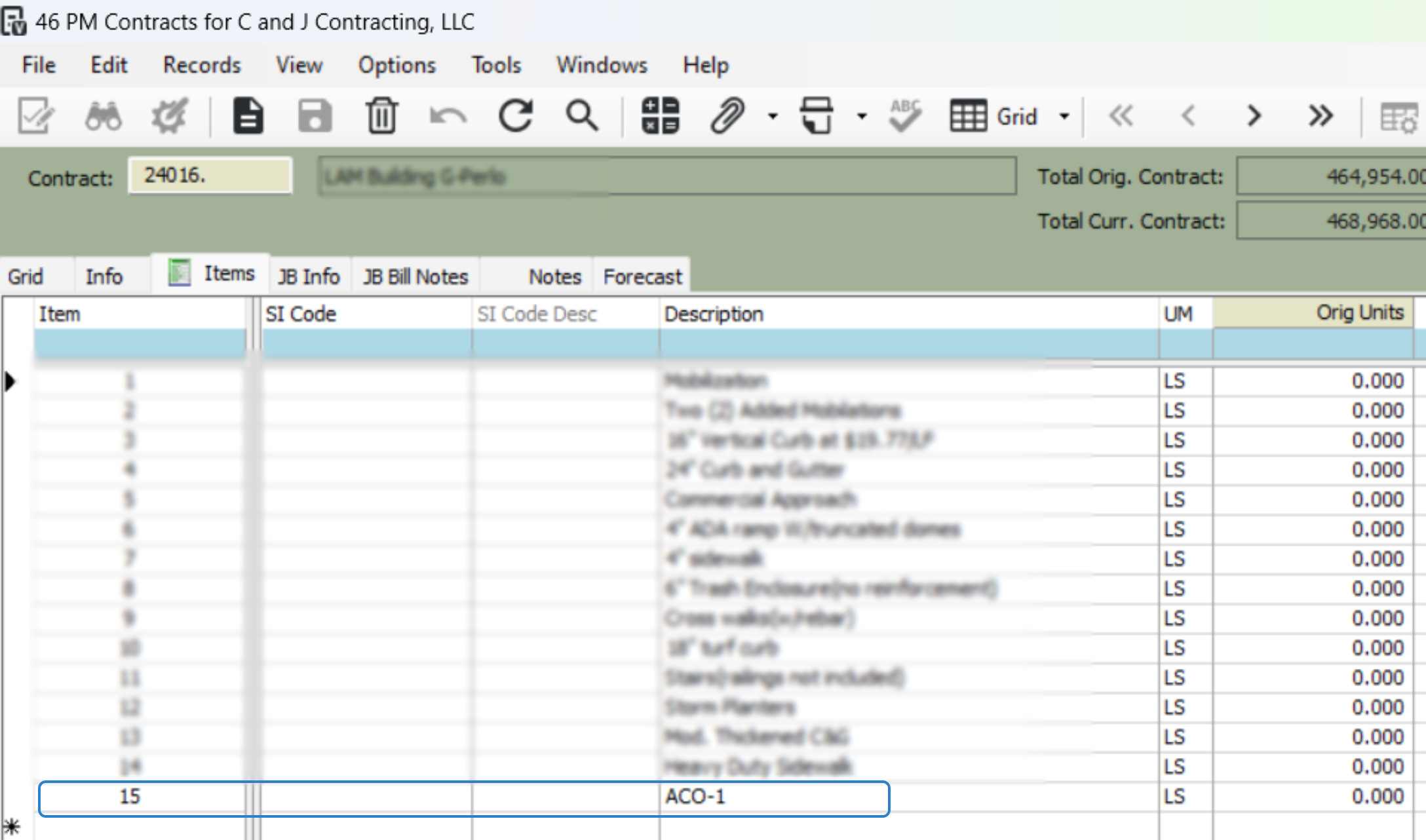Jump to the last record arrows

tap(1320, 117)
